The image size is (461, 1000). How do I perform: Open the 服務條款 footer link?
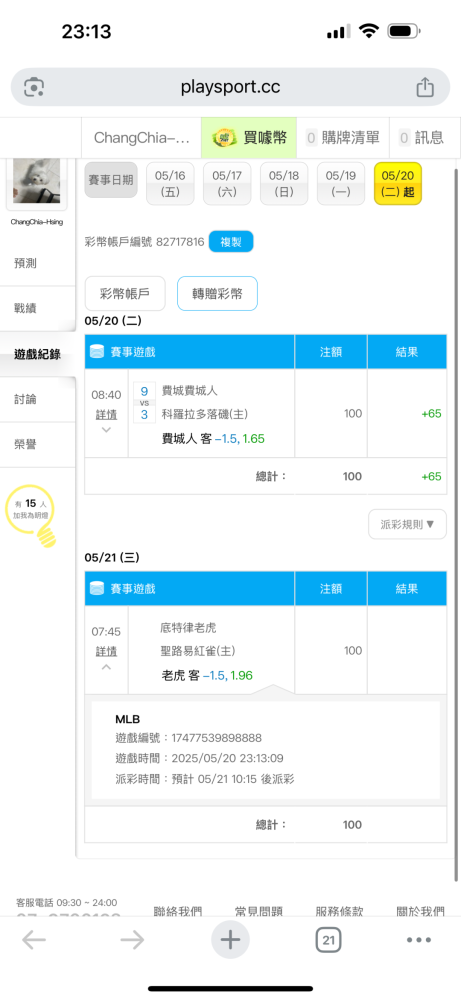click(340, 911)
